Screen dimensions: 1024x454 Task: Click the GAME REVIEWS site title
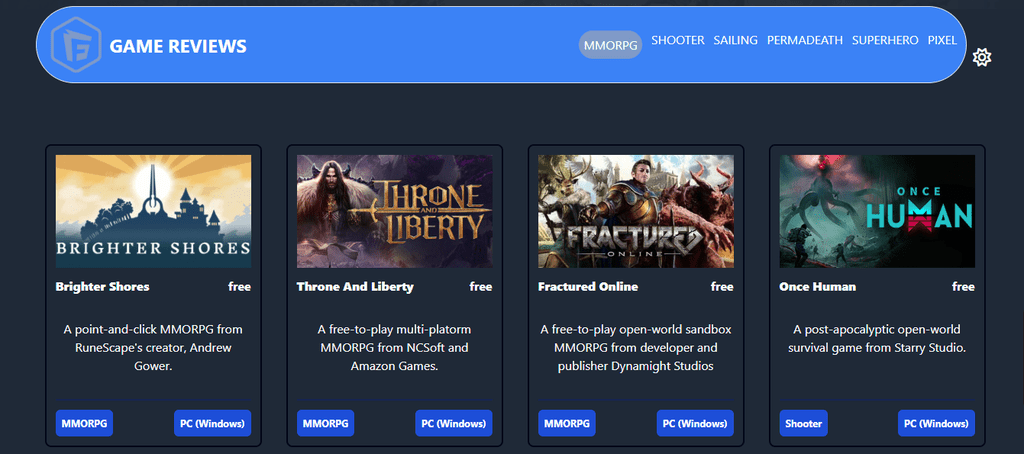point(178,46)
